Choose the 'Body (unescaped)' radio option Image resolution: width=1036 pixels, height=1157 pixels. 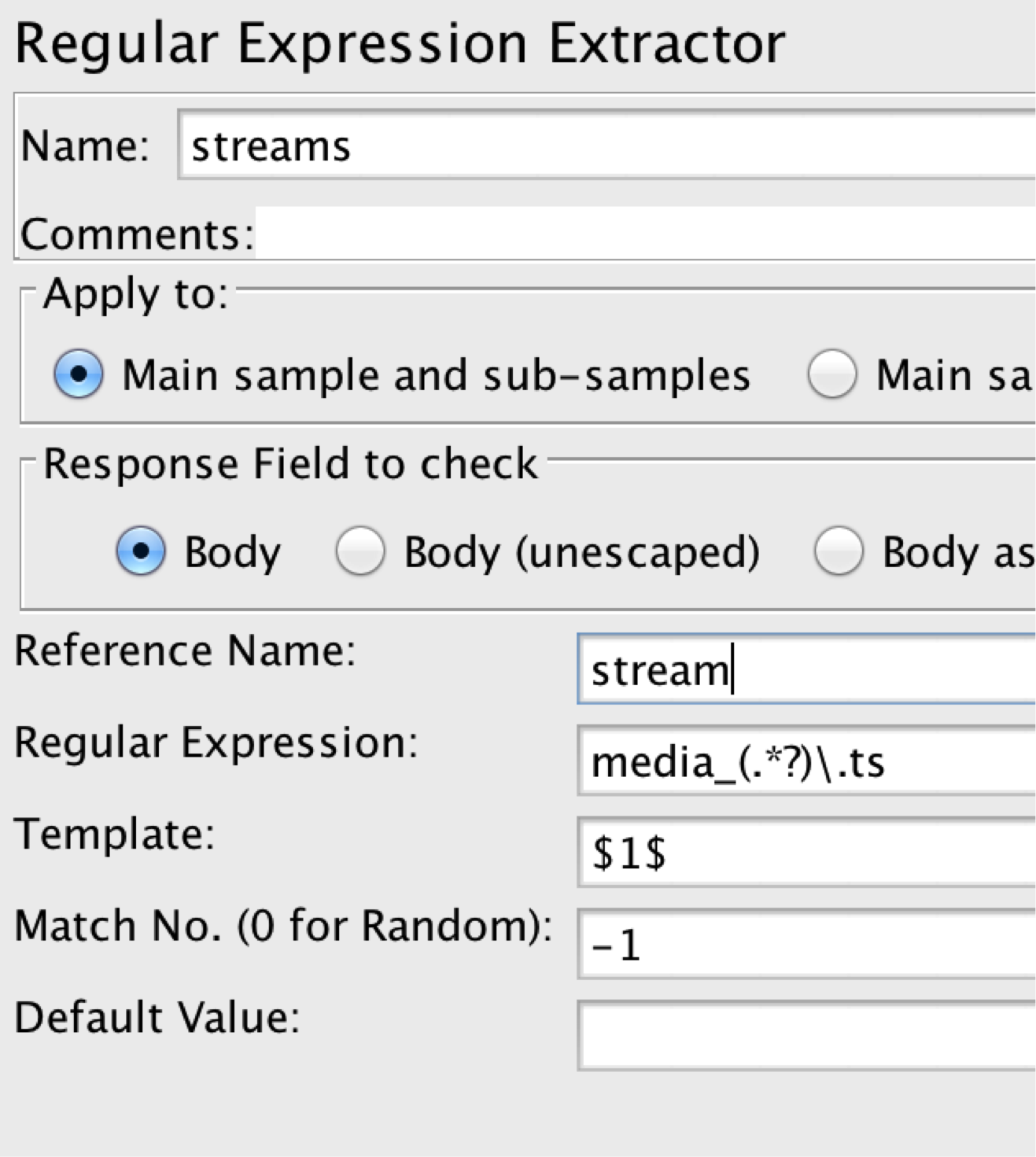(359, 551)
